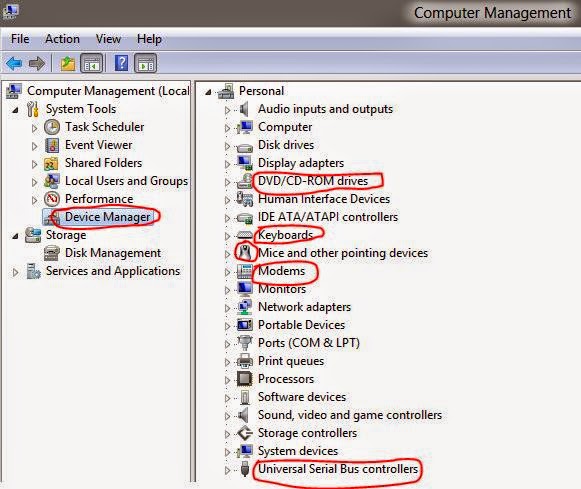Expand the Disk drives category
Screen dimensions: 581x489
pos(227,146)
